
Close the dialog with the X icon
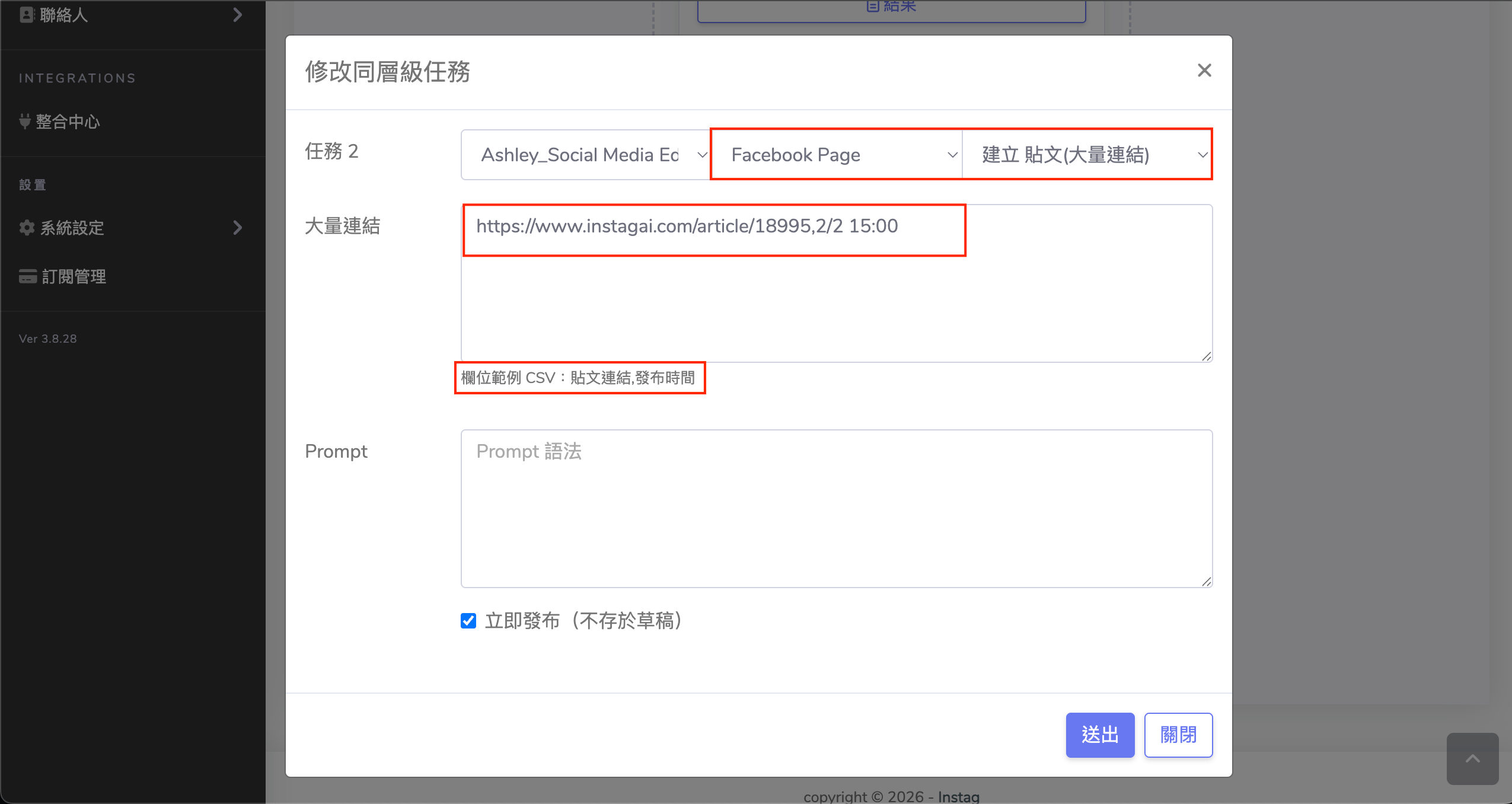pyautogui.click(x=1204, y=71)
